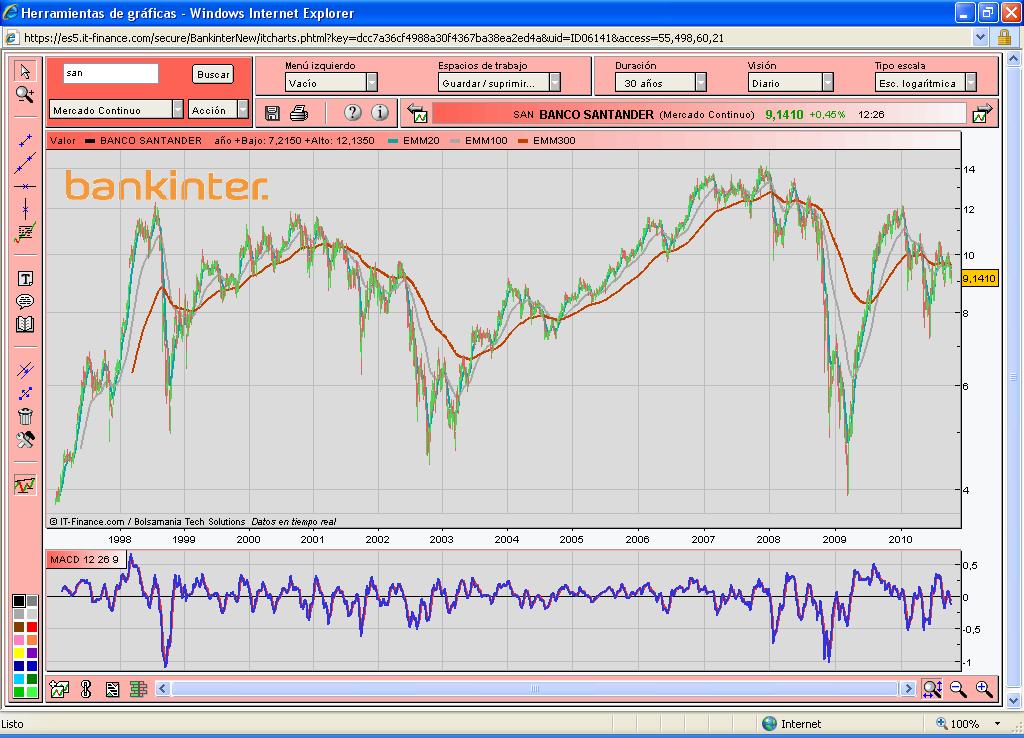Image resolution: width=1024 pixels, height=738 pixels.
Task: Select the arrow pointer tool
Action: [x=25, y=70]
